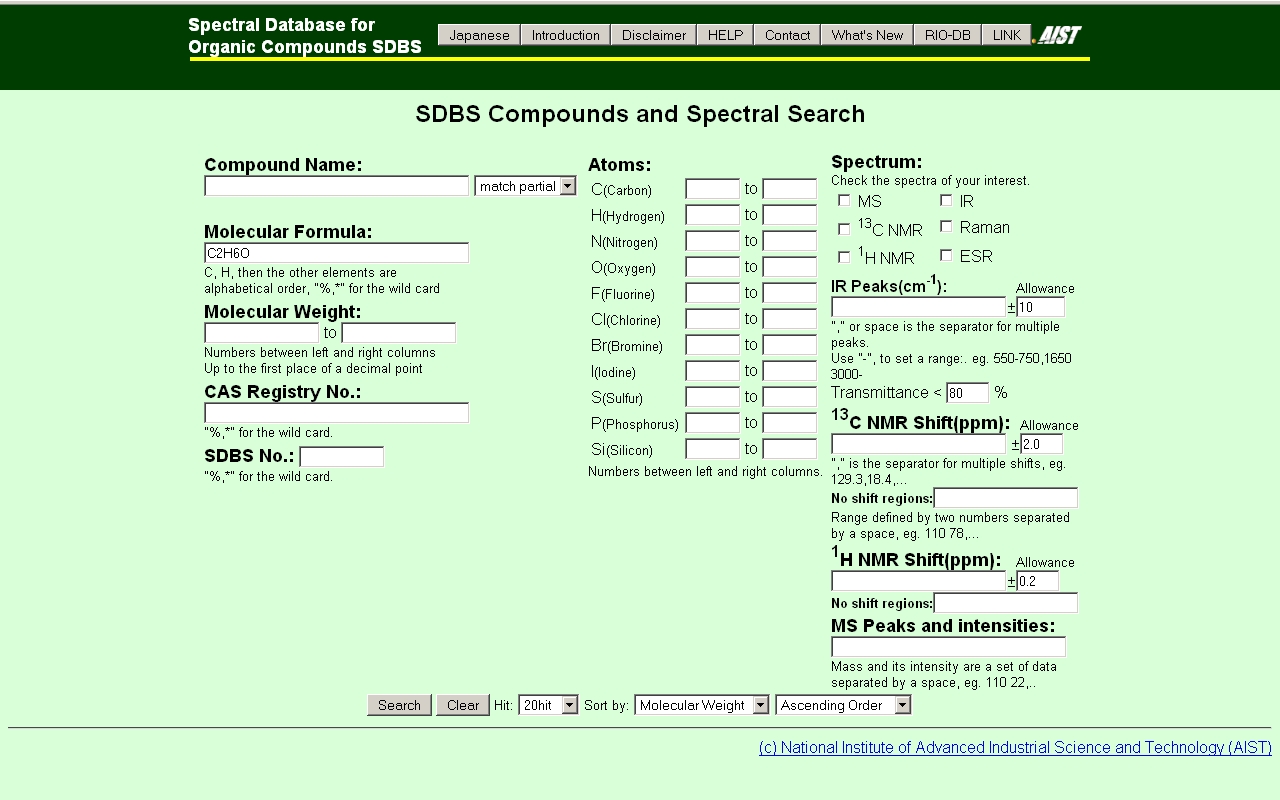Enable the IR spectrum checkbox
Screen dimensions: 1280x800
(946, 201)
